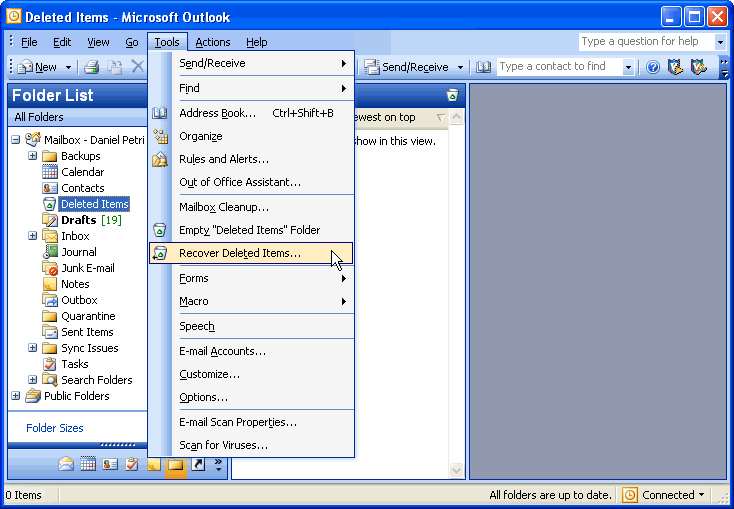734x509 pixels.
Task: Collapse the Mailbox - Daniel Petri tree node
Action: point(16,140)
